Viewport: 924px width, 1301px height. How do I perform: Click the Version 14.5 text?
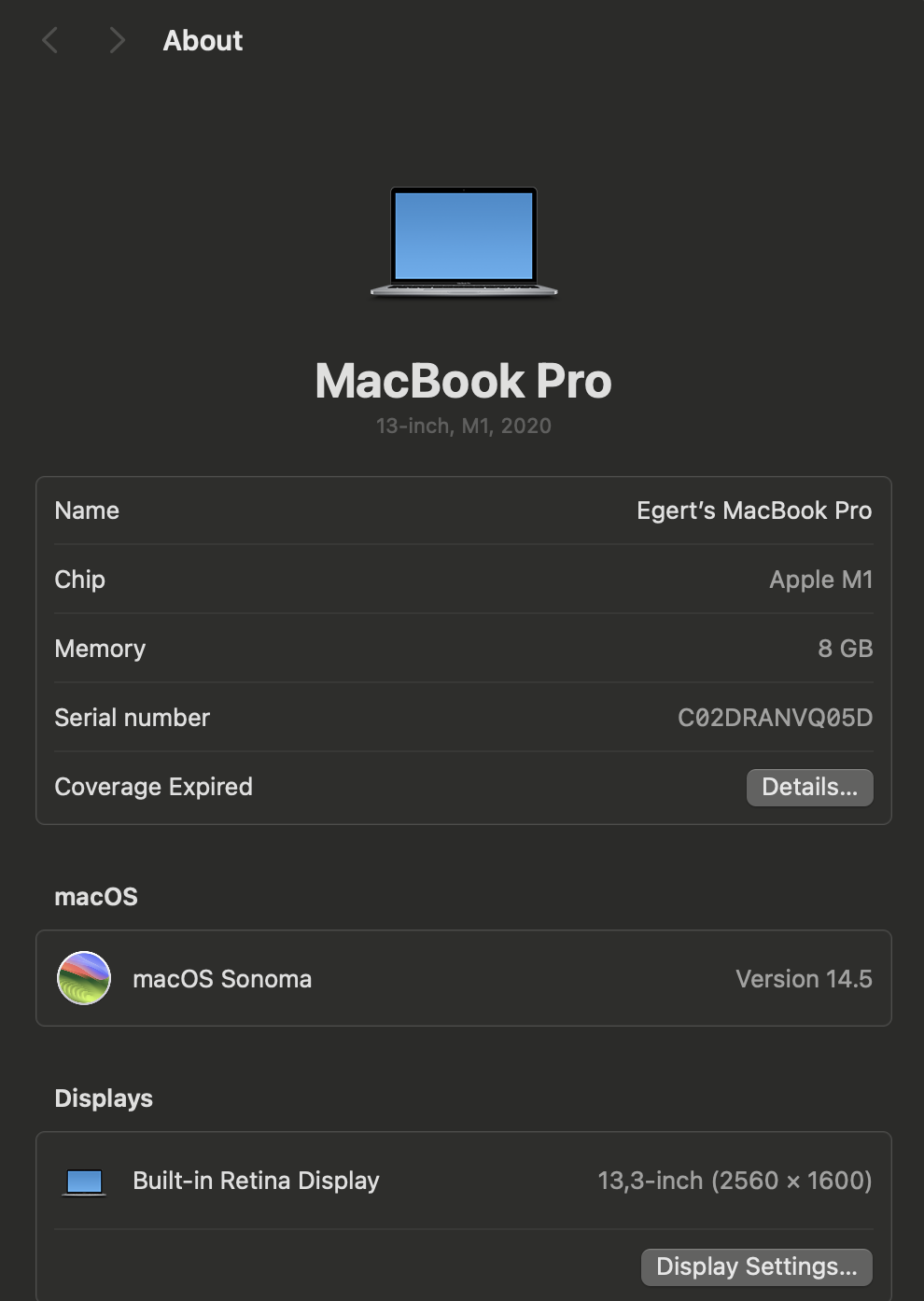click(803, 979)
